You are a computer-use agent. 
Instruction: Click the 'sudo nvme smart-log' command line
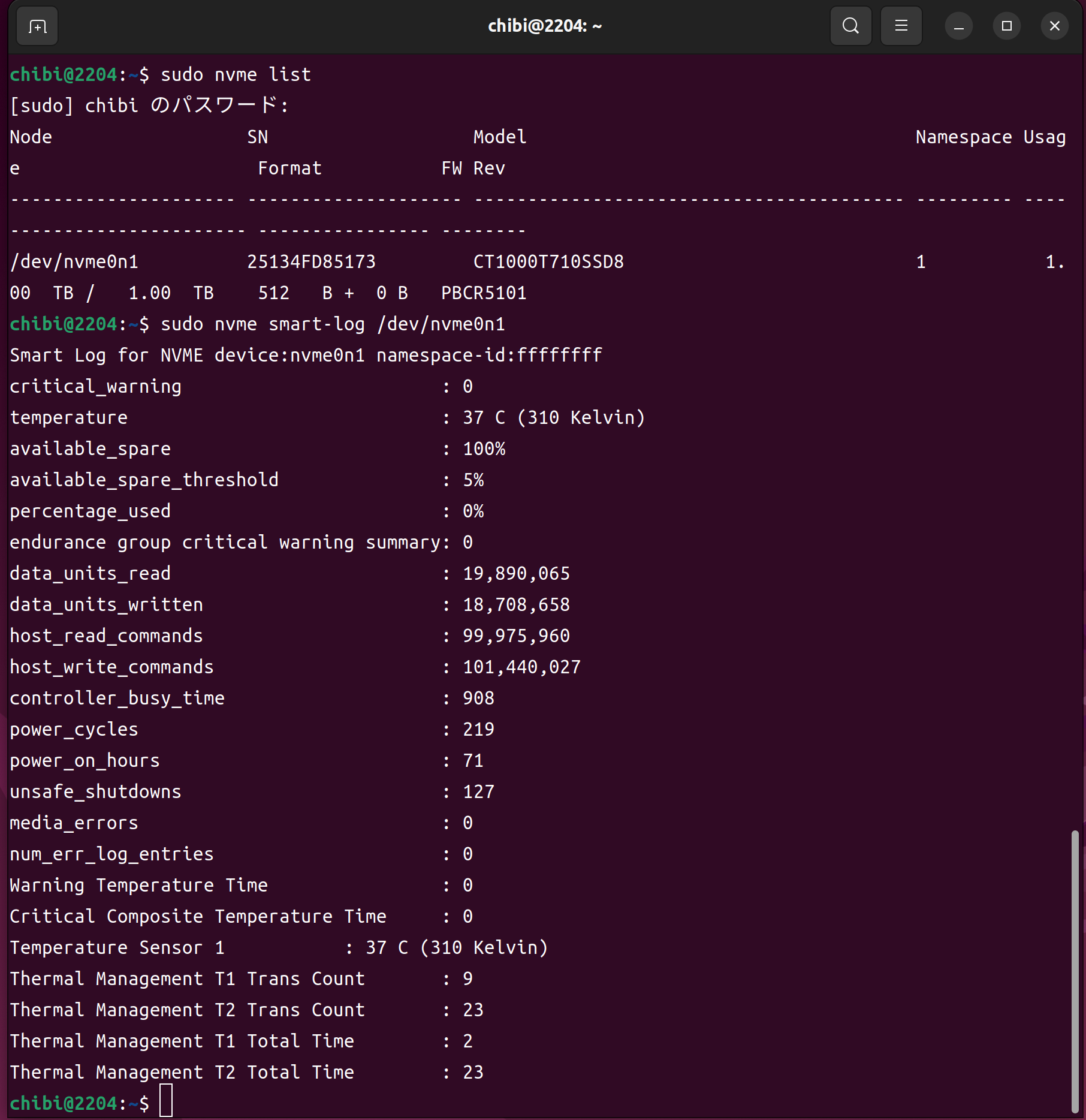coord(333,324)
